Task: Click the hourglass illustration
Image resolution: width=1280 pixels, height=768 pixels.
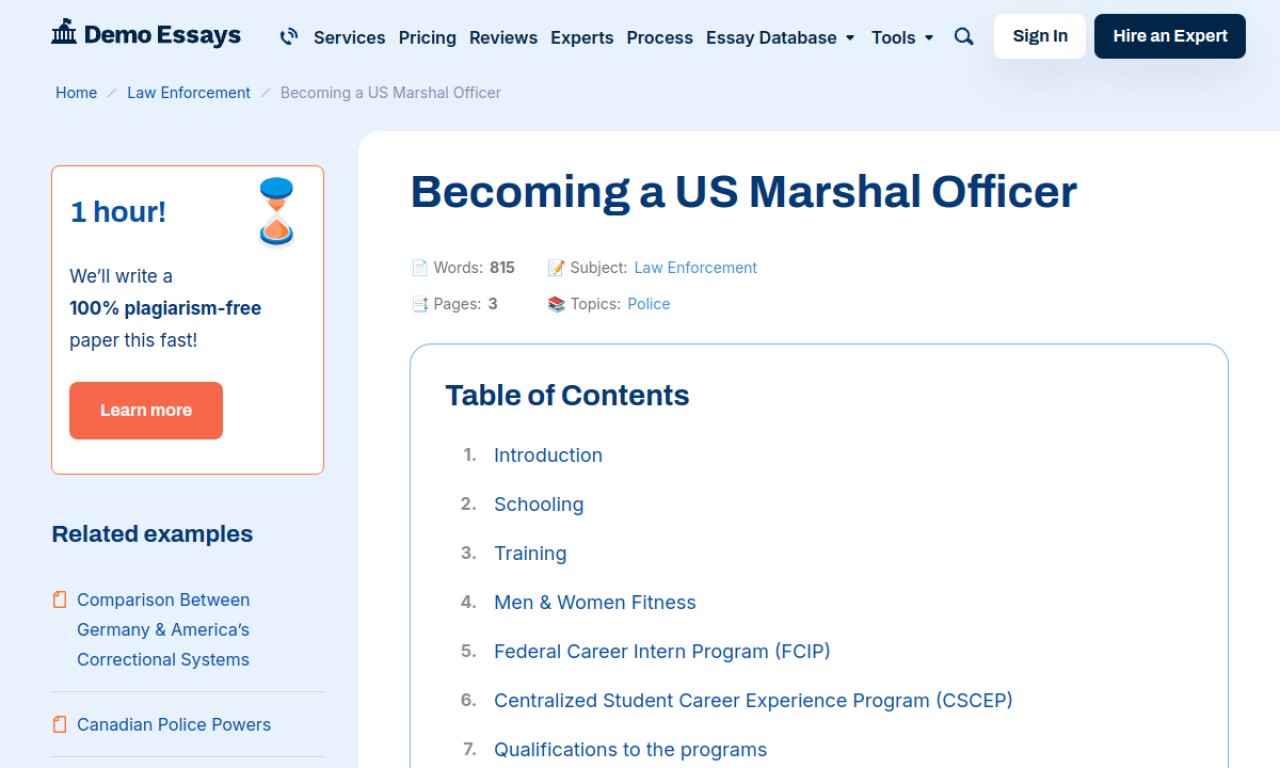Action: click(x=276, y=211)
